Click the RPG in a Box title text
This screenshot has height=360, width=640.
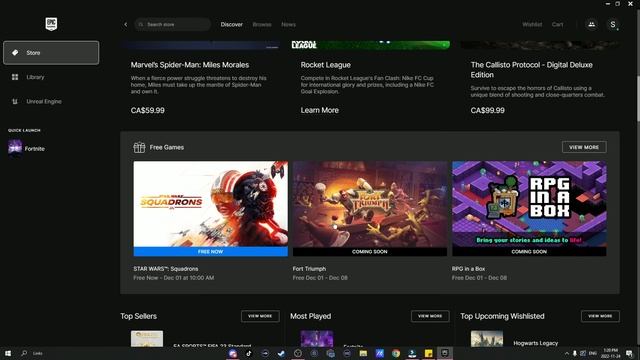pyautogui.click(x=468, y=269)
